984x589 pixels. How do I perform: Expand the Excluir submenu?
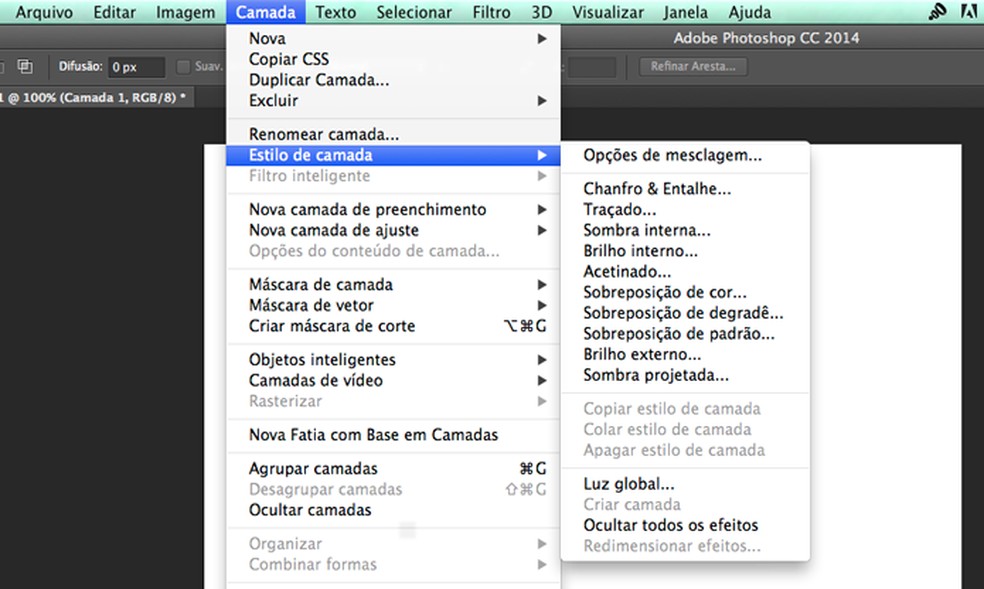pos(393,100)
